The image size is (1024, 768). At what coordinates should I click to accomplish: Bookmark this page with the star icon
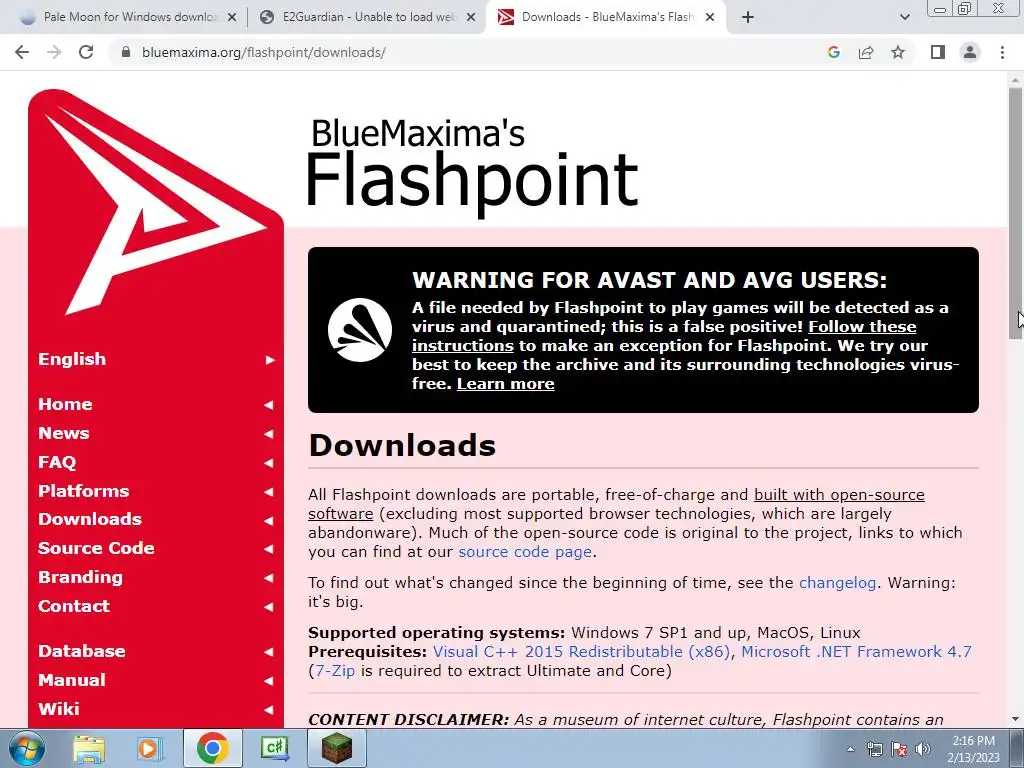click(x=898, y=52)
